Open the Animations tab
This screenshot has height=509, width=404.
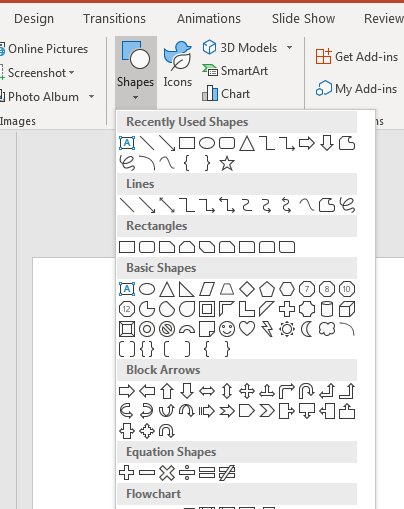pos(209,19)
